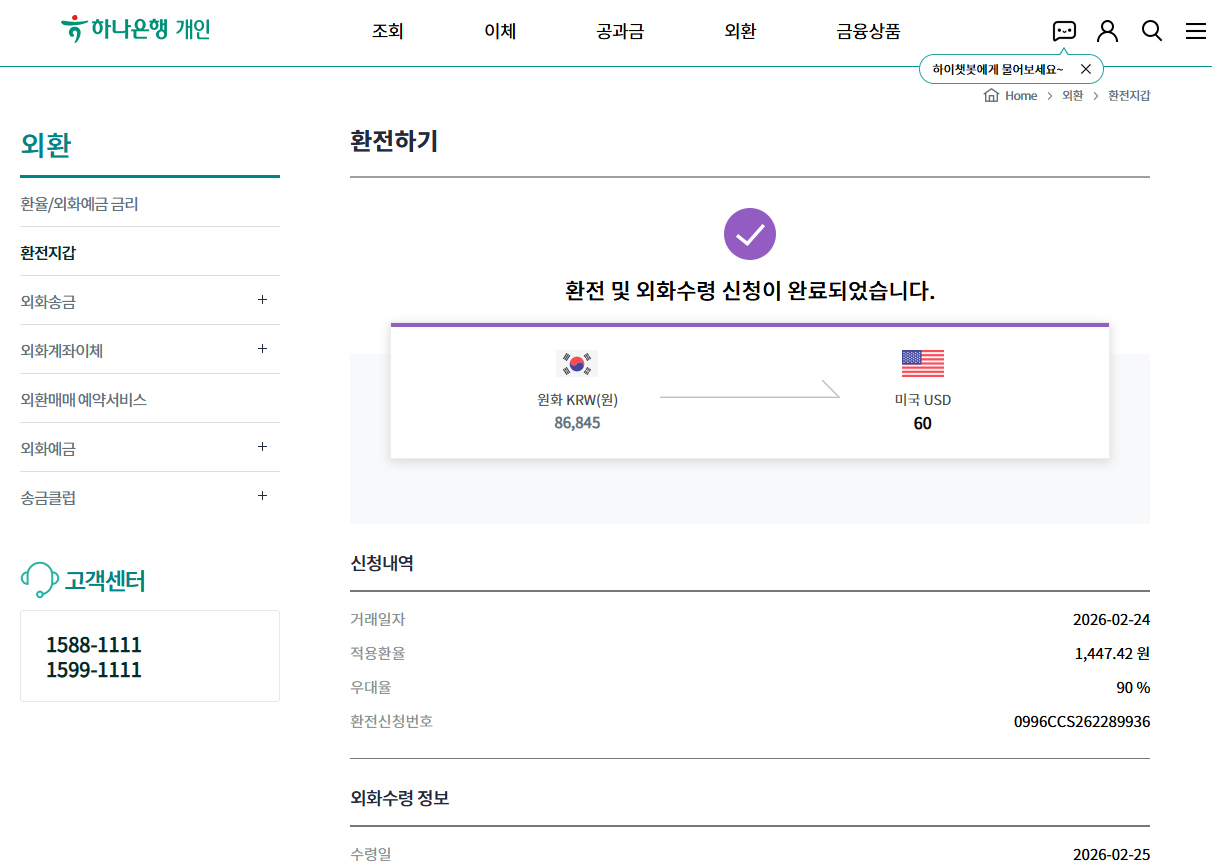
Task: Go to 환율/외화예금 금리 page
Action: click(x=79, y=204)
